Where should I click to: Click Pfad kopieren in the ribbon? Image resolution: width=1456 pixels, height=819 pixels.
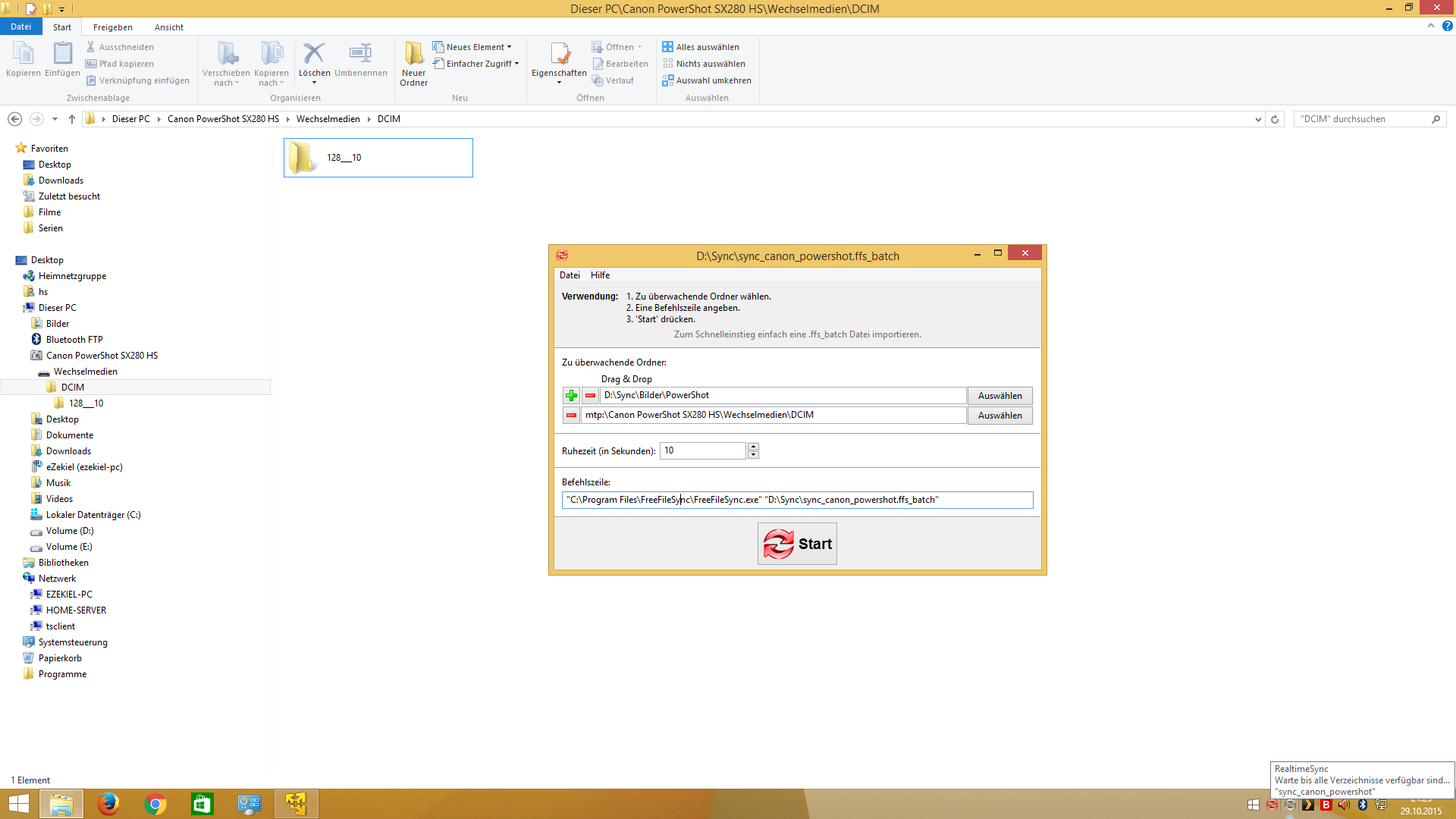click(x=120, y=64)
